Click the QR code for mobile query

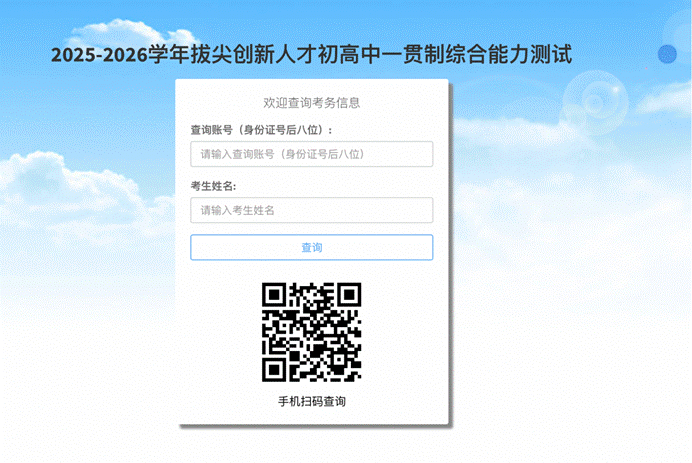tap(312, 332)
